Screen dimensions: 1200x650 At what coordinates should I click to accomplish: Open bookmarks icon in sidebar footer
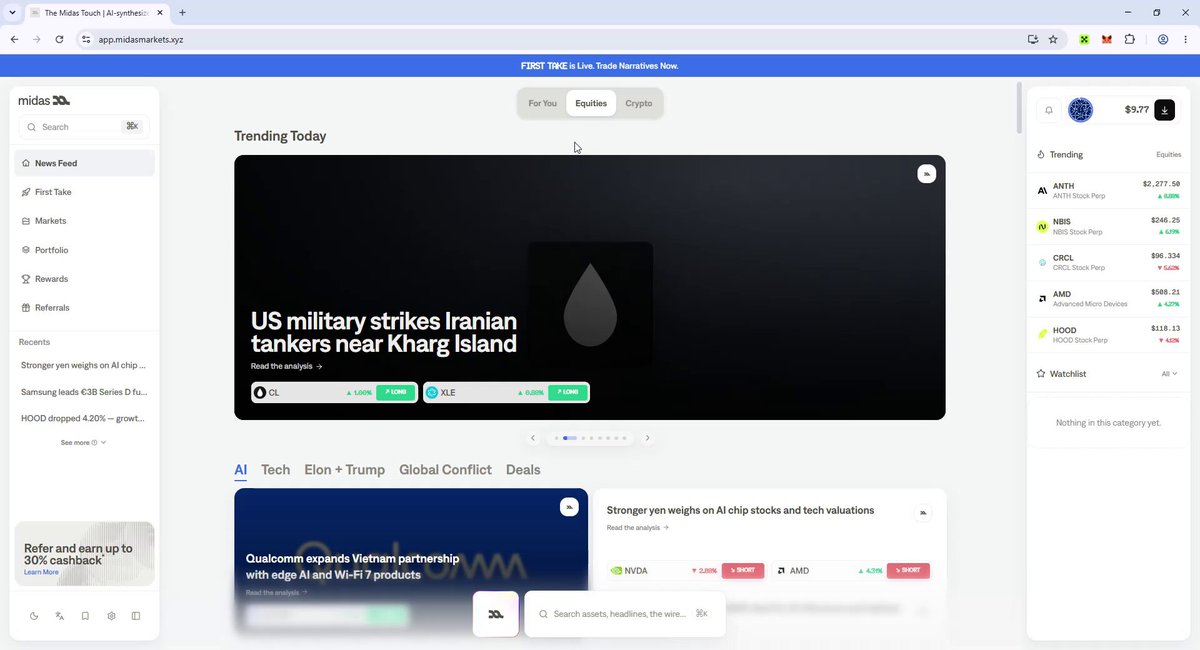pos(85,616)
